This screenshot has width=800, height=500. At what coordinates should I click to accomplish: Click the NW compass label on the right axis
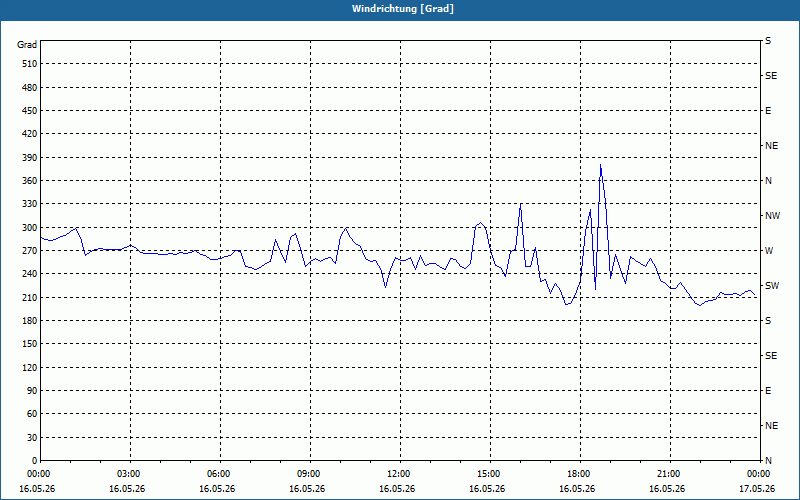(x=772, y=216)
